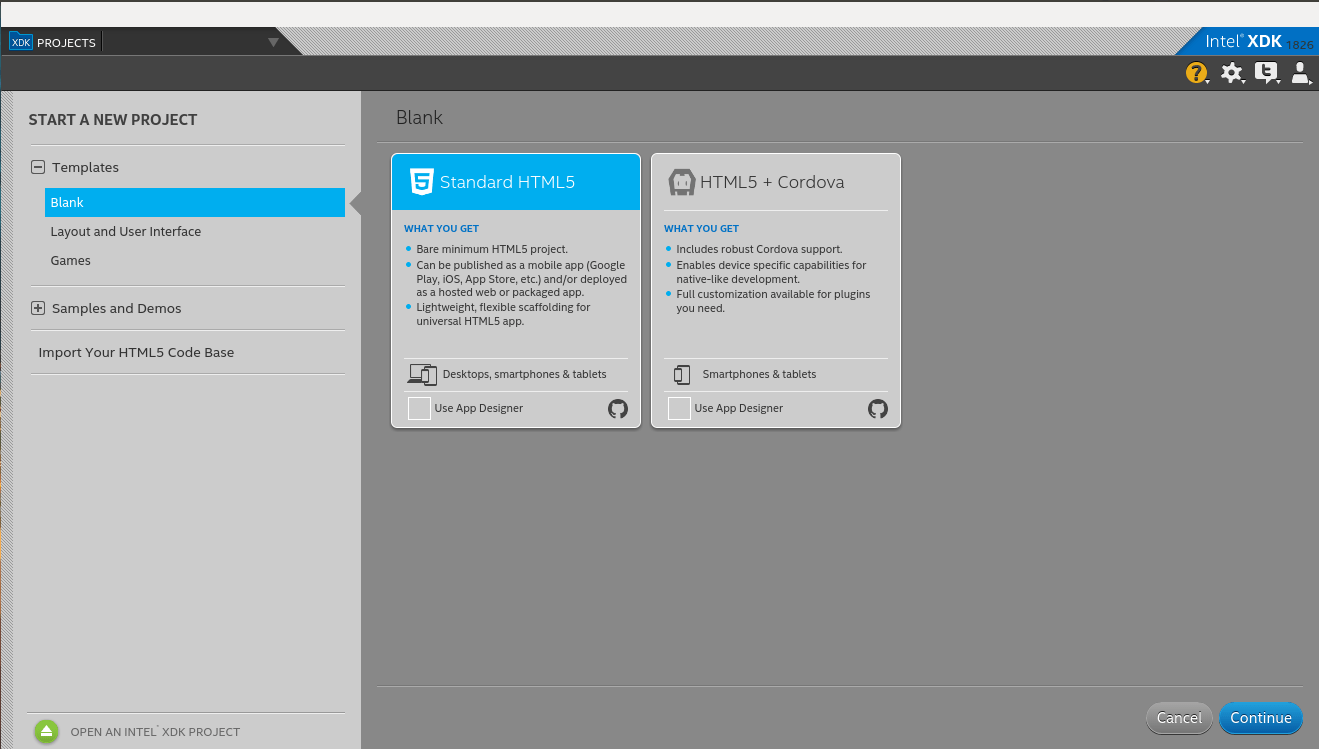Screen dimensions: 1319x749
Task: Collapse the Templates section
Action: [37, 167]
